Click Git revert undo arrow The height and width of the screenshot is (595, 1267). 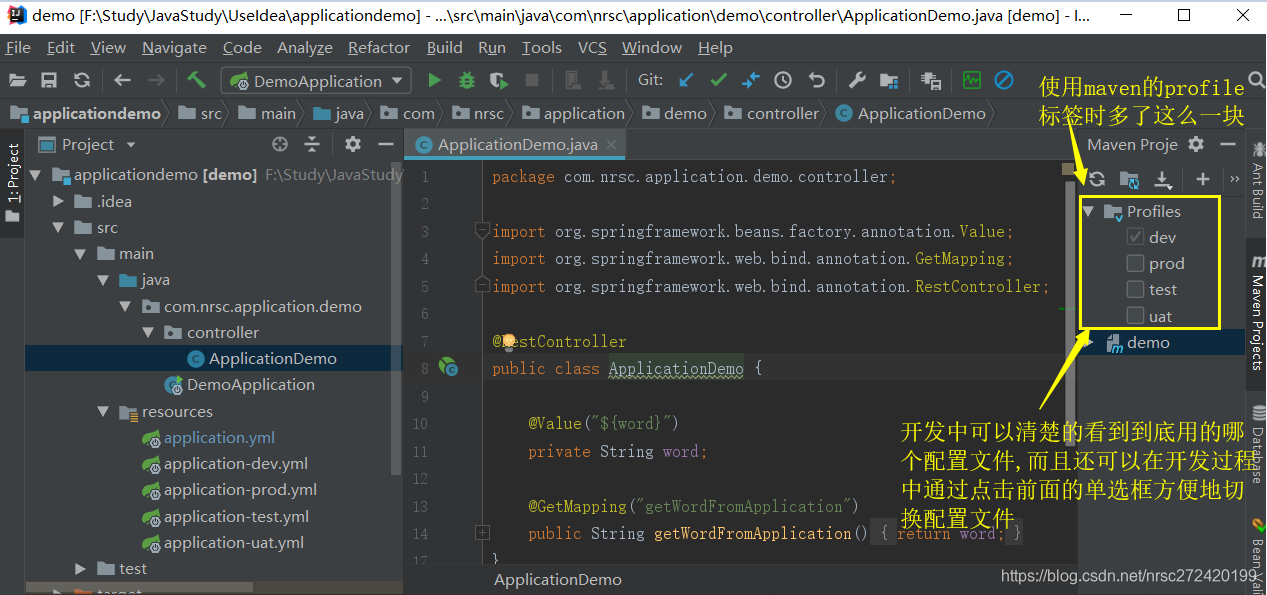point(816,81)
